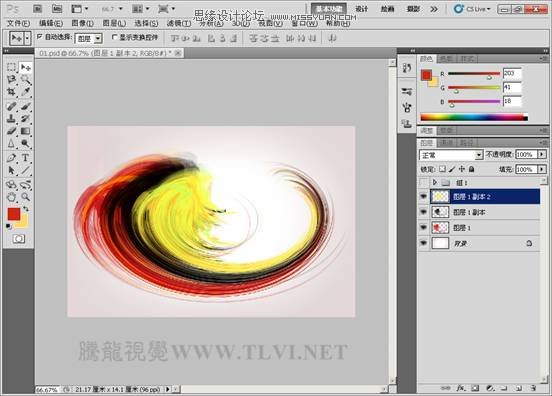The image size is (552, 396).
Task: Expand the 组 1 layer group
Action: tap(435, 182)
